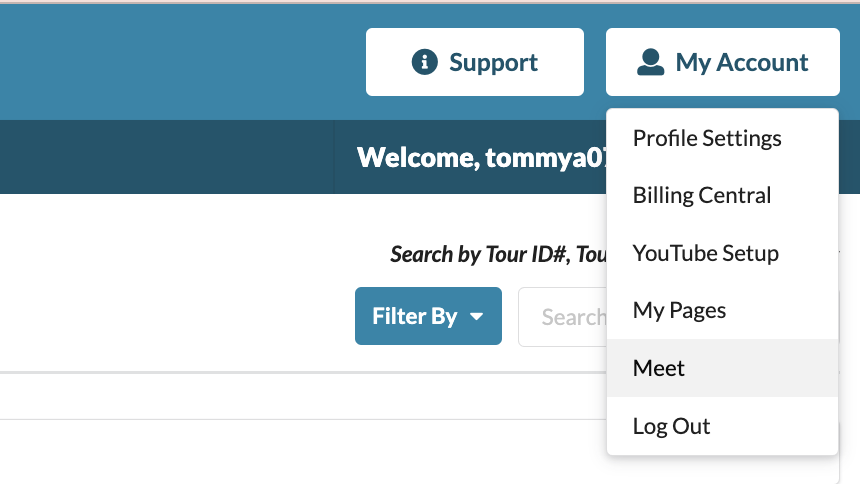The width and height of the screenshot is (860, 484).
Task: Select the highlighted Meet menu item
Action: click(x=723, y=368)
